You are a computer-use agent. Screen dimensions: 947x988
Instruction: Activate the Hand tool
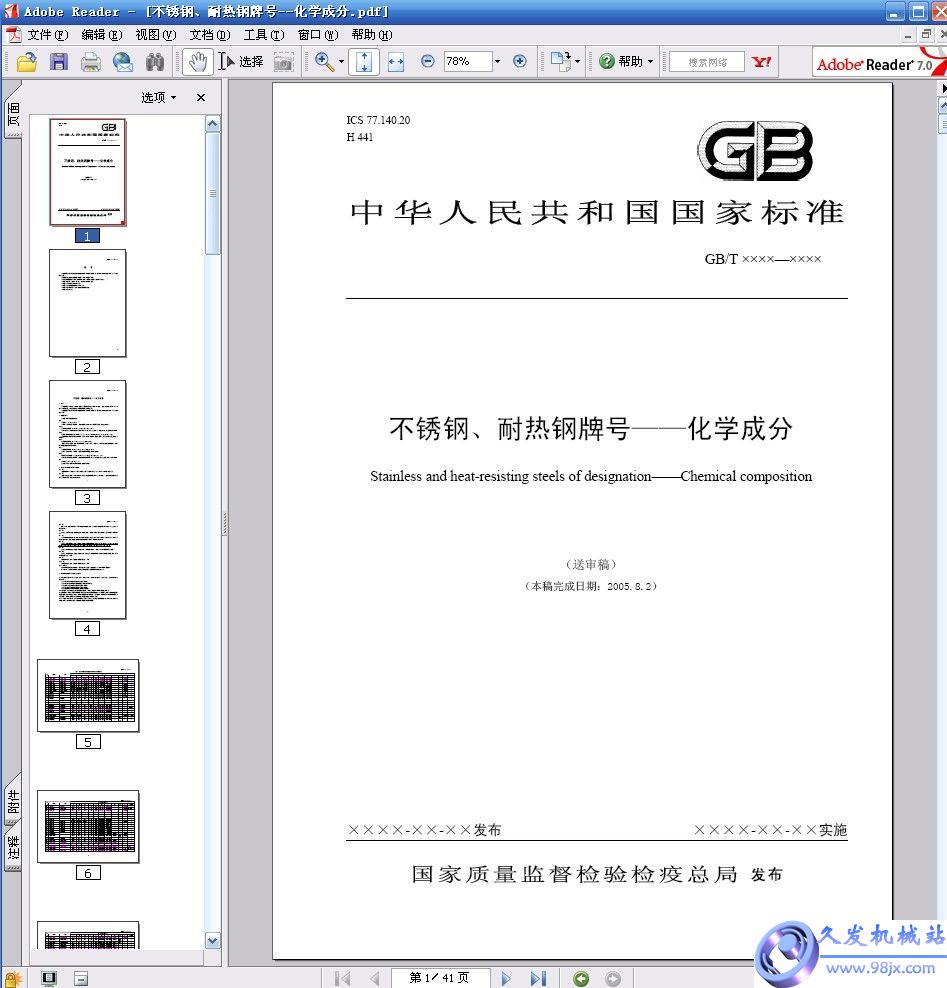point(198,62)
